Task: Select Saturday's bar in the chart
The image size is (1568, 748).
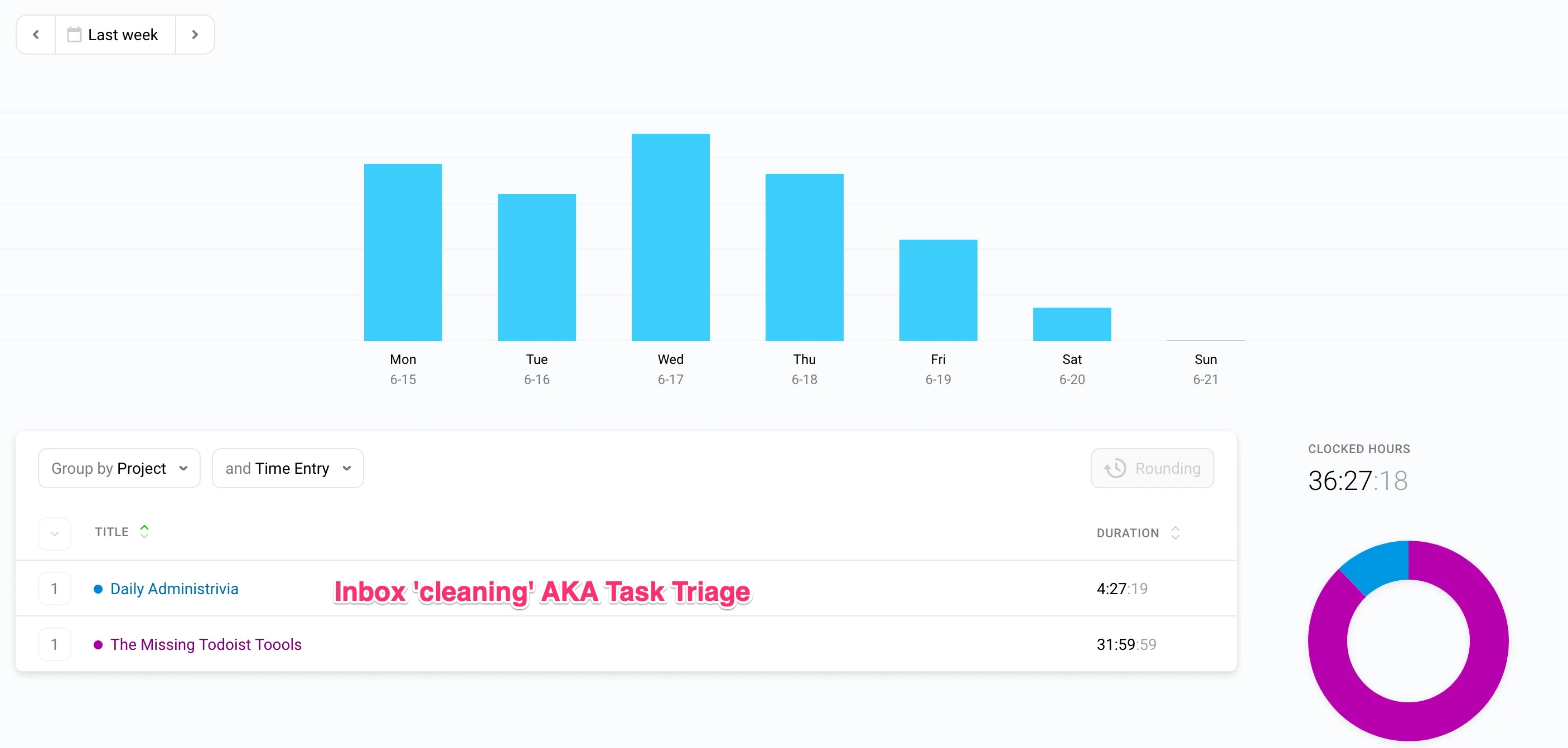Action: tap(1071, 324)
